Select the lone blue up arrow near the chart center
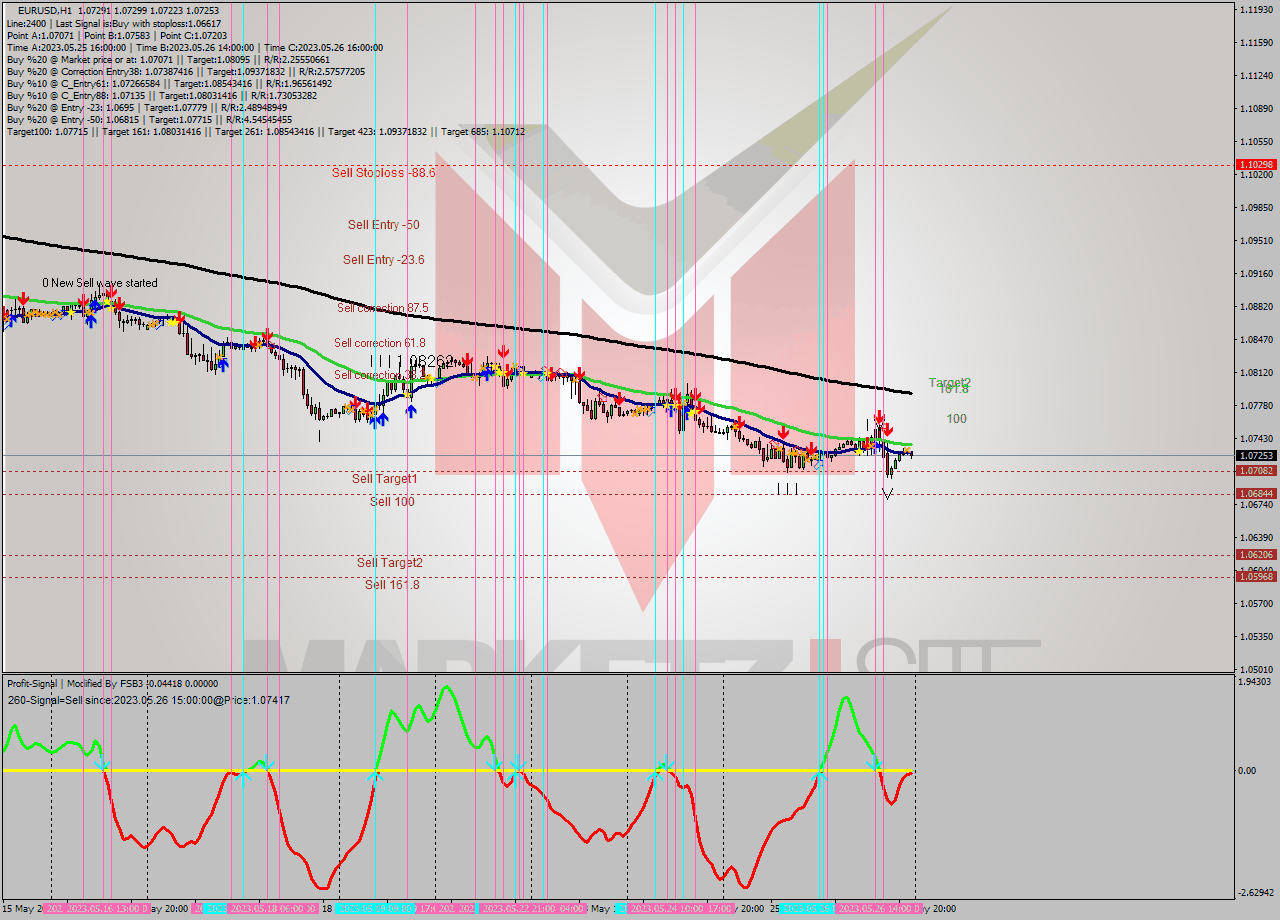 click(409, 410)
